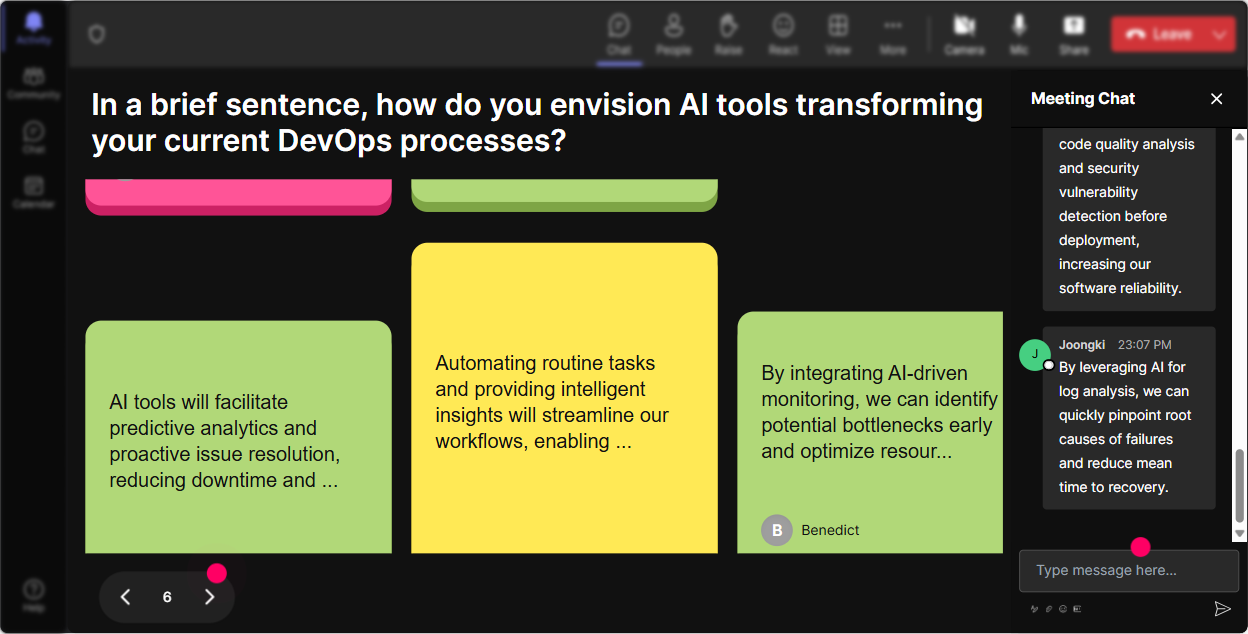
Task: Open Chat in the left sidebar
Action: [33, 137]
